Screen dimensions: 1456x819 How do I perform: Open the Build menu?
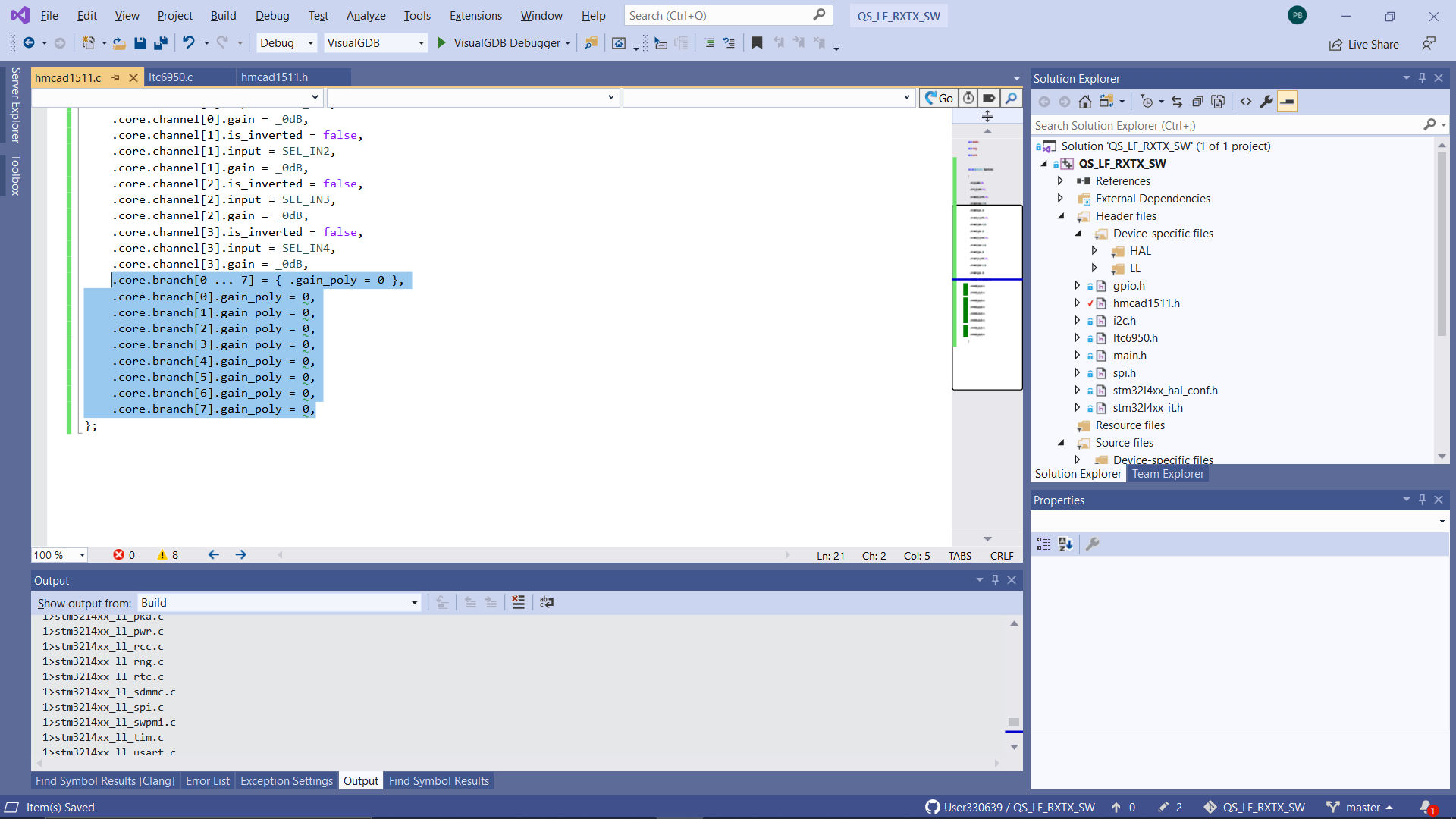tap(223, 15)
